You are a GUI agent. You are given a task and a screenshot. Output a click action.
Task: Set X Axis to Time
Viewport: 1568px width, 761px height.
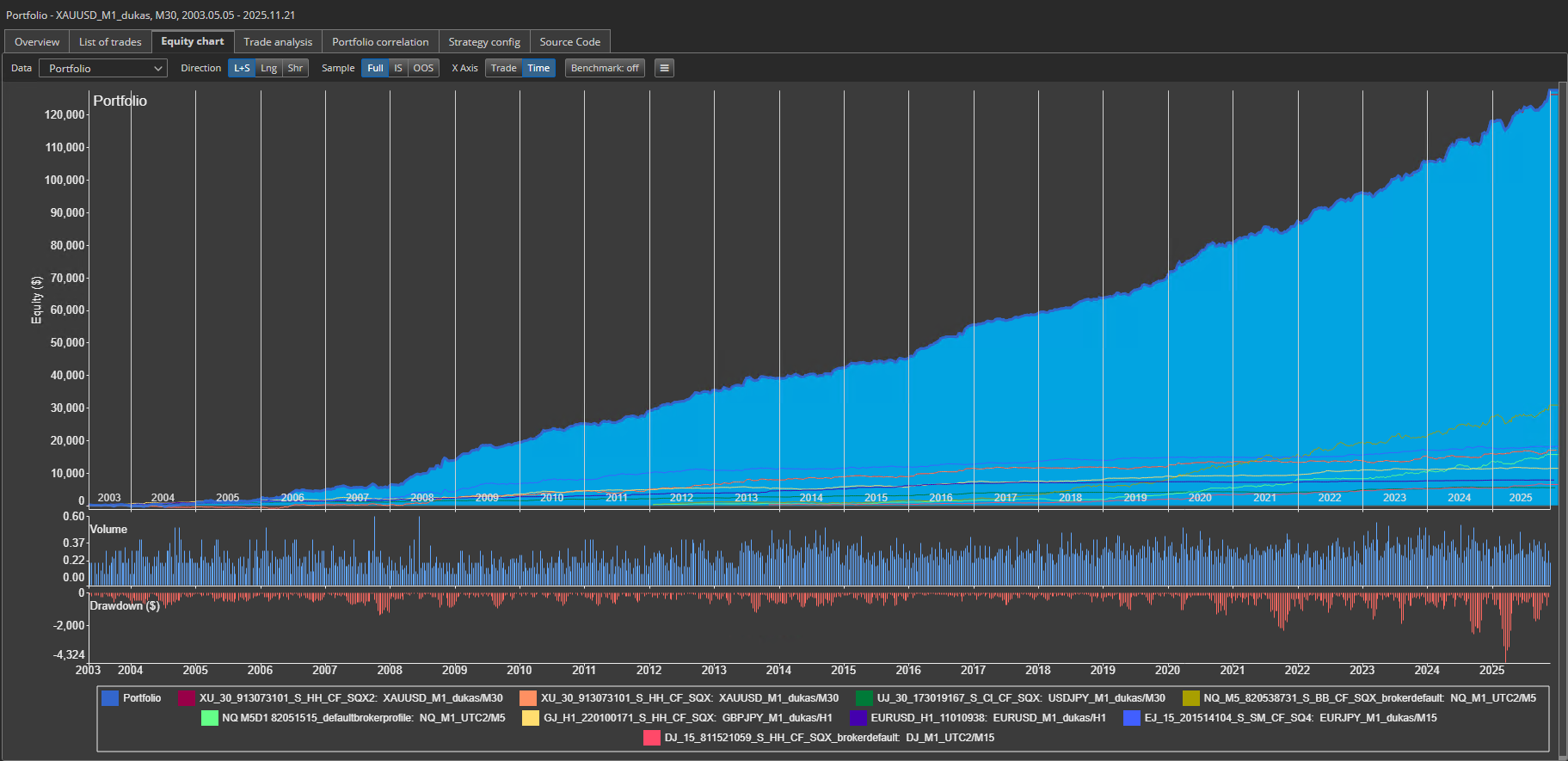538,68
